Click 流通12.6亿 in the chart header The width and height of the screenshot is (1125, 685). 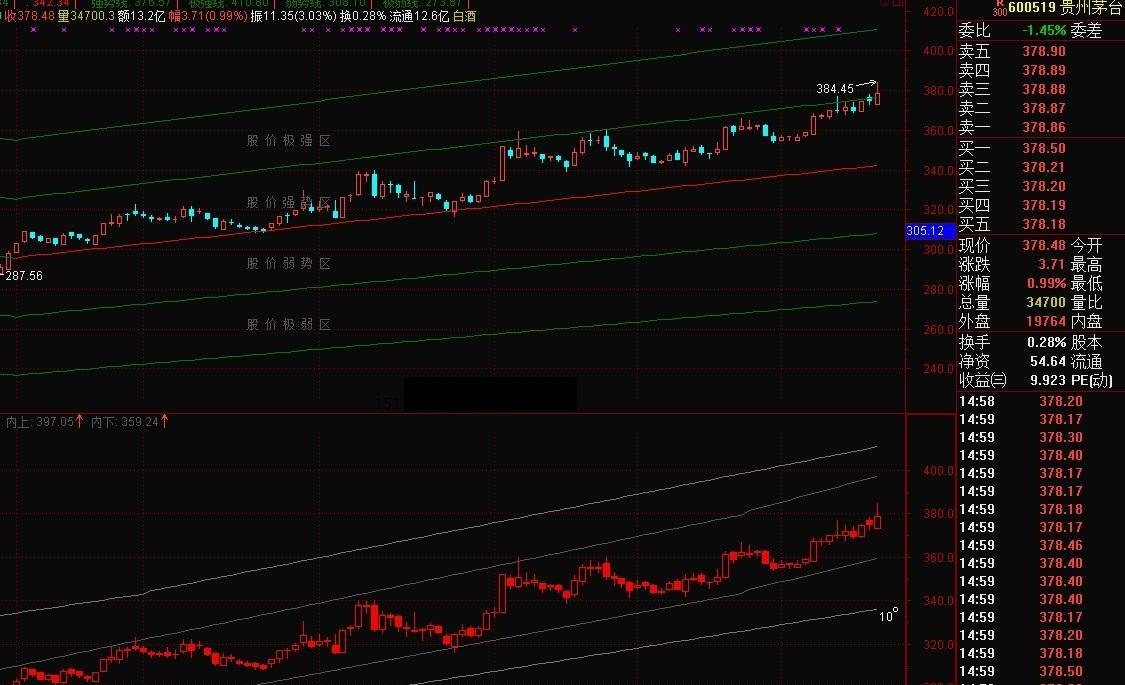coord(420,16)
